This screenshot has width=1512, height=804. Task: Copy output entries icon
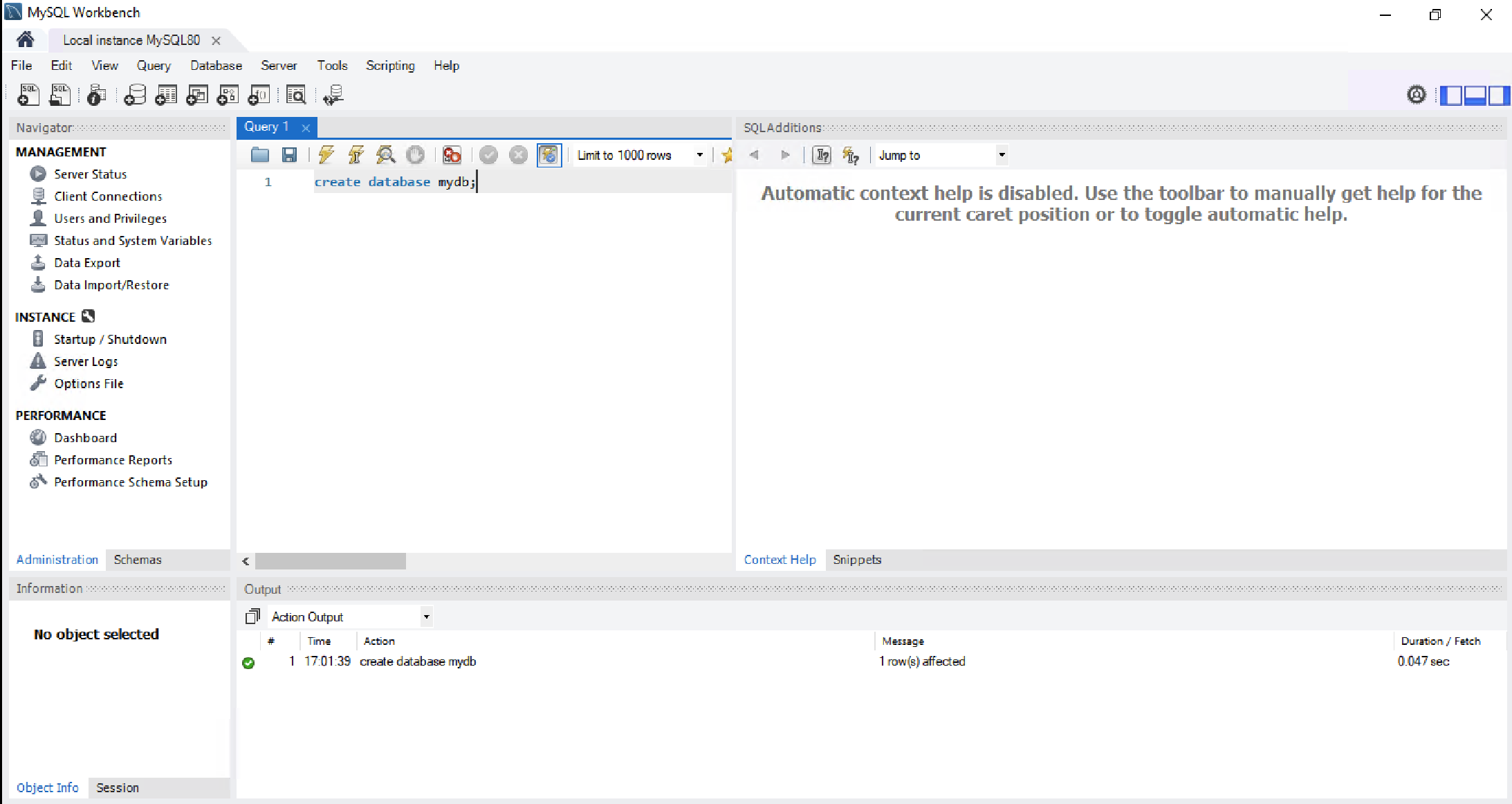coord(253,616)
